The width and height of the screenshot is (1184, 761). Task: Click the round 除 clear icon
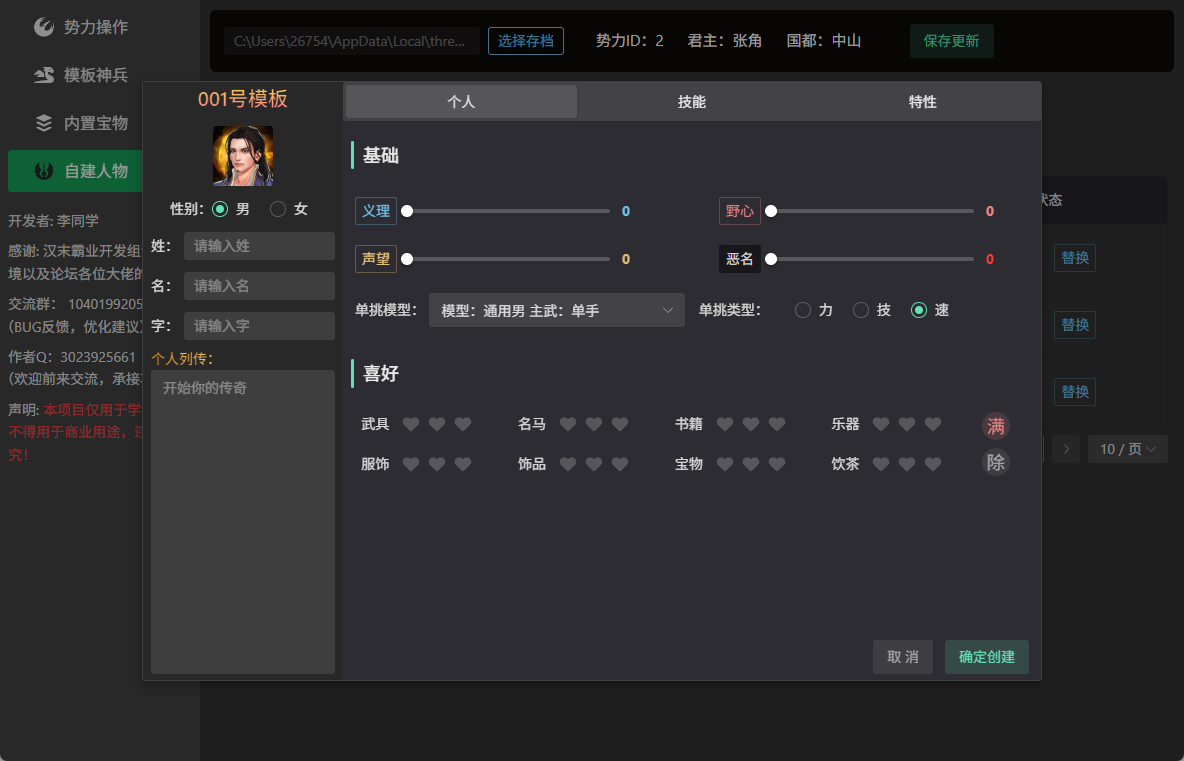tap(996, 462)
